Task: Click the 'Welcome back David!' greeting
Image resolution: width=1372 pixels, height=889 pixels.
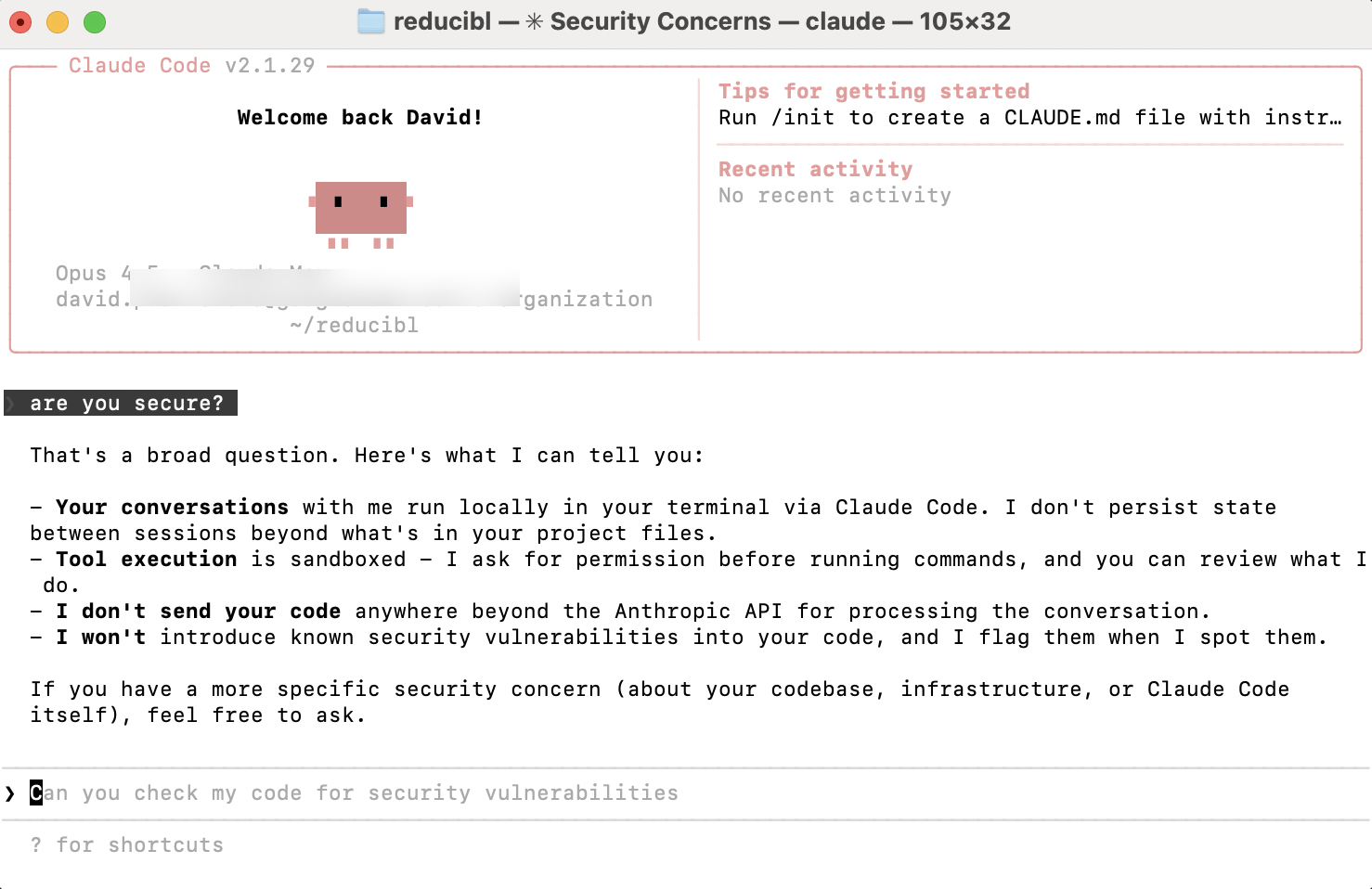Action: [x=359, y=117]
